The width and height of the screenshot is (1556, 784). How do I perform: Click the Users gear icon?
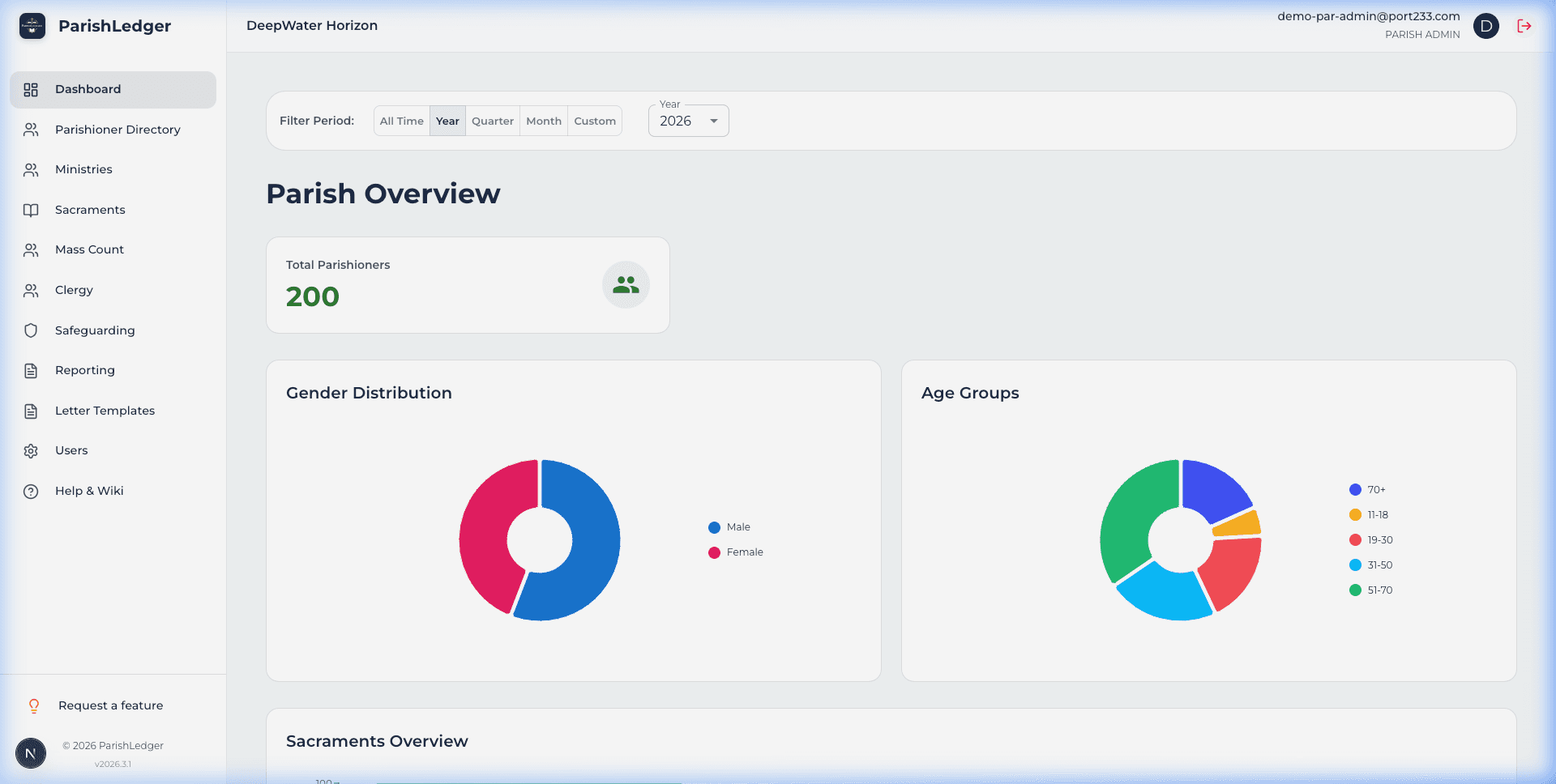pos(30,450)
